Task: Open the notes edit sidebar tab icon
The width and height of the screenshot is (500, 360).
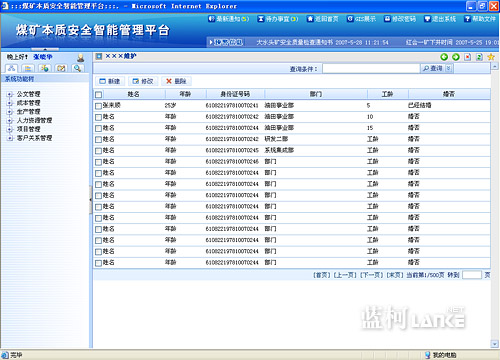Action: [61, 68]
